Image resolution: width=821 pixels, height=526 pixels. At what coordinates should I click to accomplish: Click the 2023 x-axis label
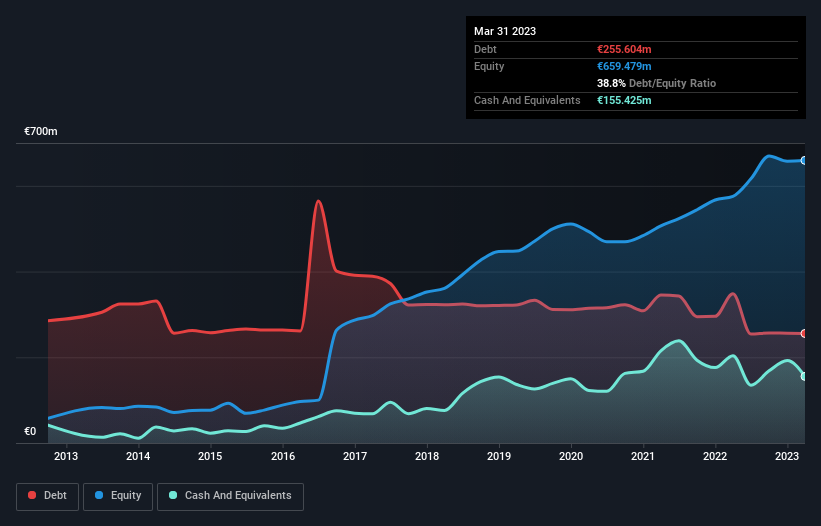point(787,456)
